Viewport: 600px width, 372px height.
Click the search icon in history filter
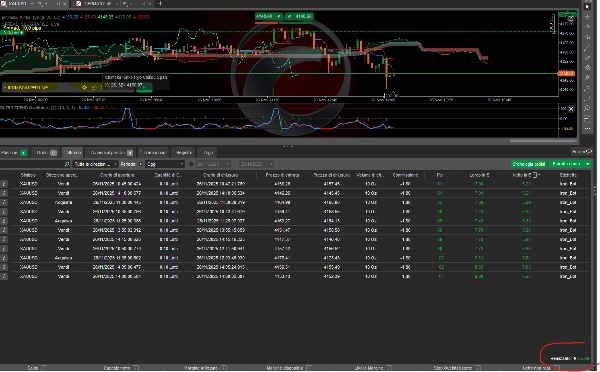(x=67, y=164)
